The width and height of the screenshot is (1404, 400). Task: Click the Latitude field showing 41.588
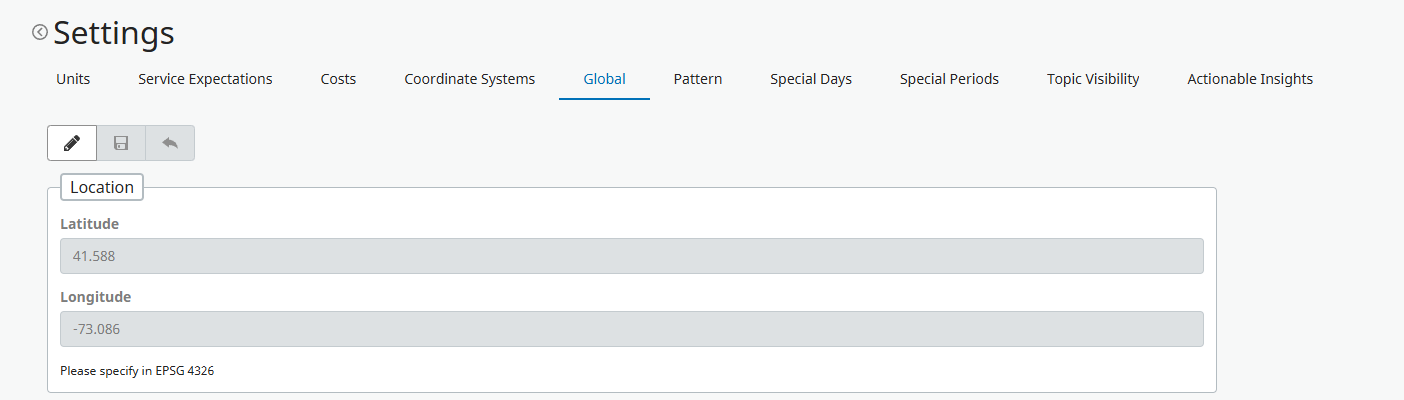pos(631,256)
